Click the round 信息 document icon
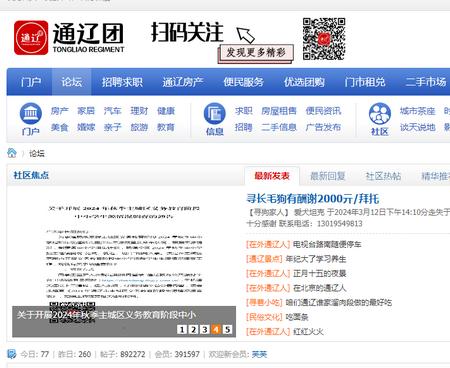Screen dimensions: 450x368 [x=215, y=113]
